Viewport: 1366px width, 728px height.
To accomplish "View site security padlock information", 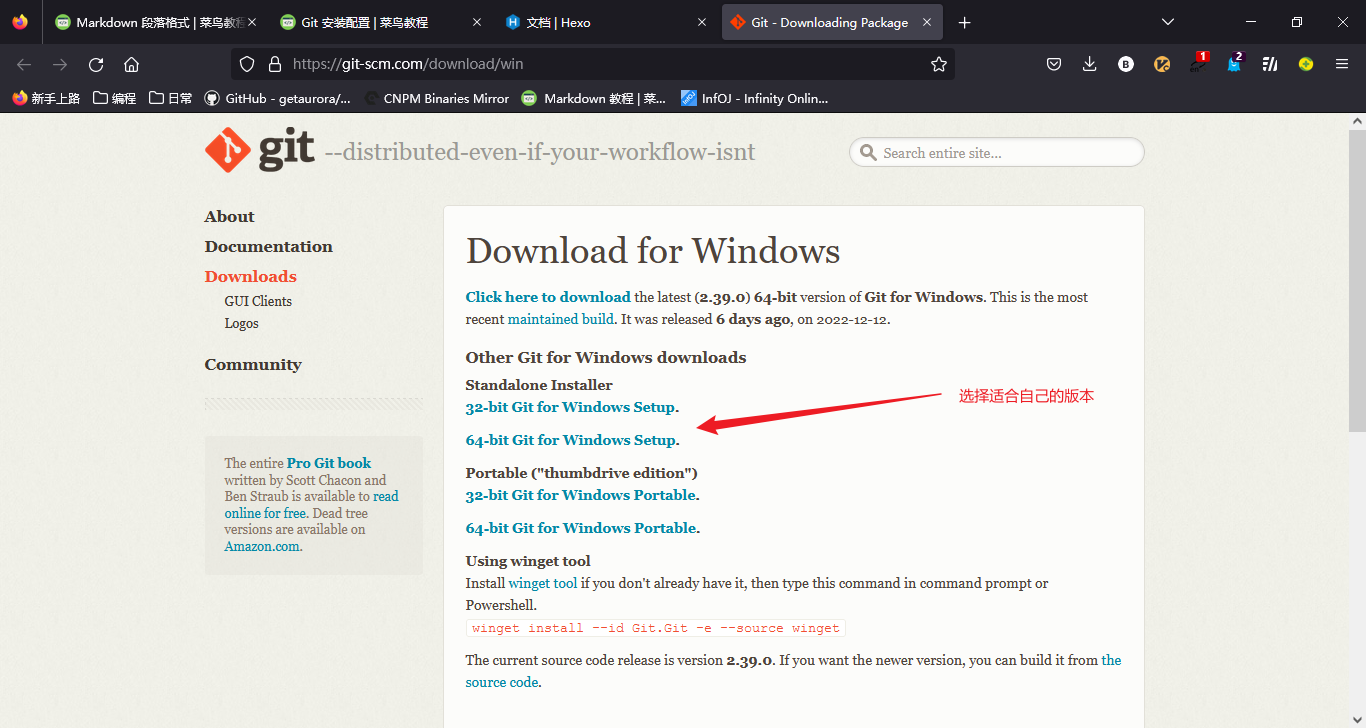I will [x=275, y=64].
